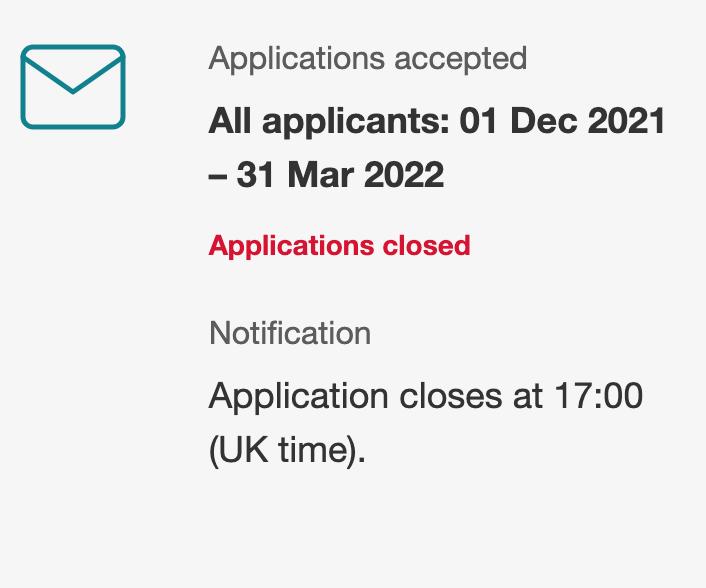
Task: Select the Notification heading label
Action: click(x=290, y=334)
